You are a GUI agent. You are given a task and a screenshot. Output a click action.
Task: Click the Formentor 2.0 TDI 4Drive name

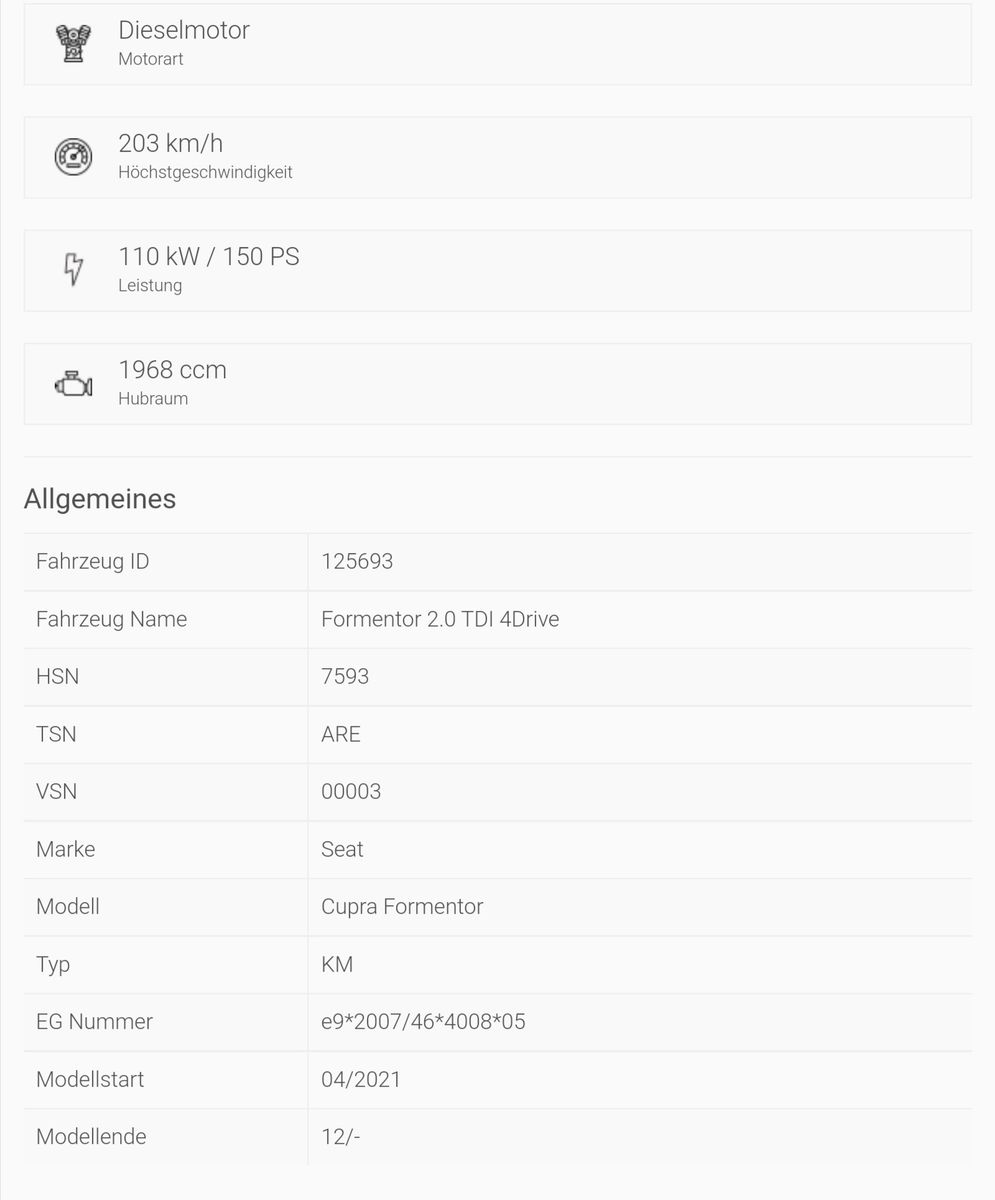point(440,620)
